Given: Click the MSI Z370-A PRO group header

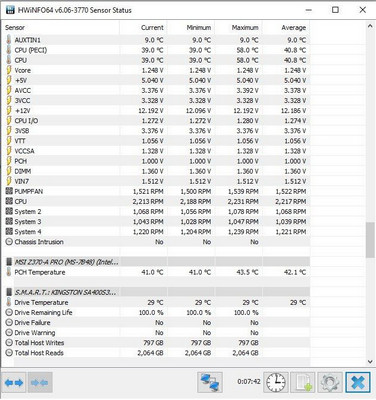Looking at the screenshot, I should pos(157,262).
